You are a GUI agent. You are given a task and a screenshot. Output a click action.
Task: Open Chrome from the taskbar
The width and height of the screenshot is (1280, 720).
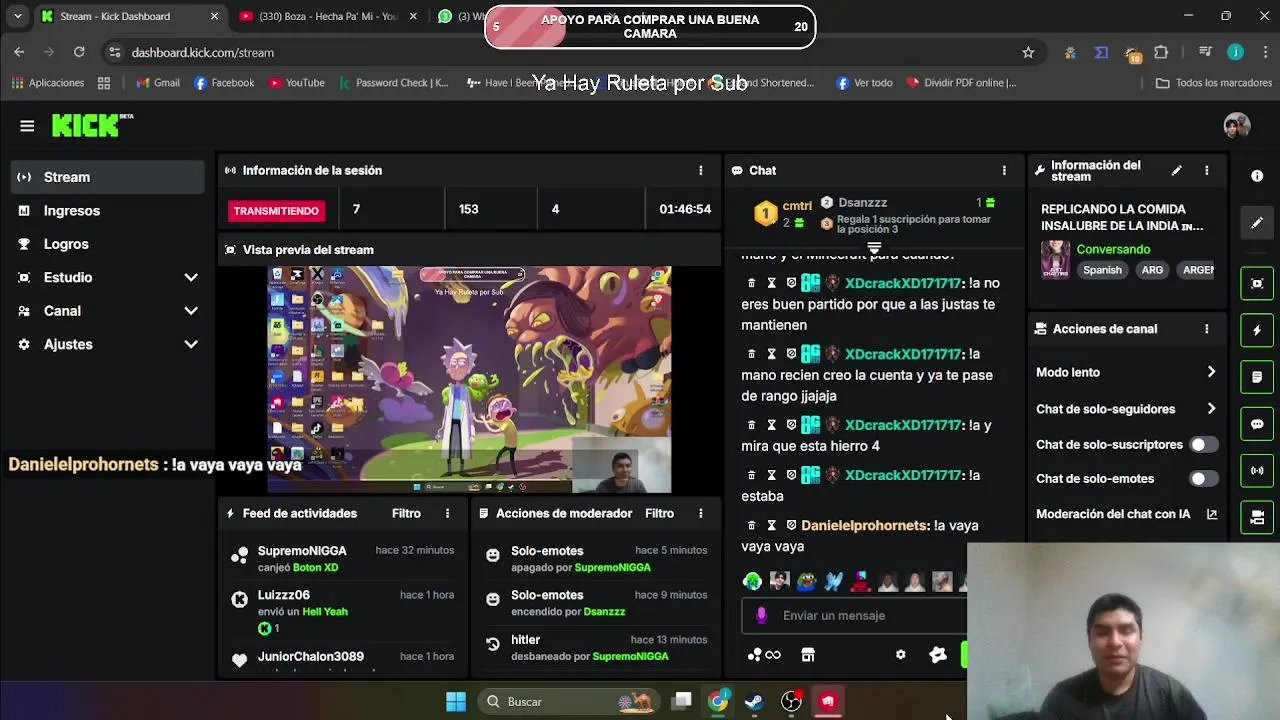(x=718, y=702)
